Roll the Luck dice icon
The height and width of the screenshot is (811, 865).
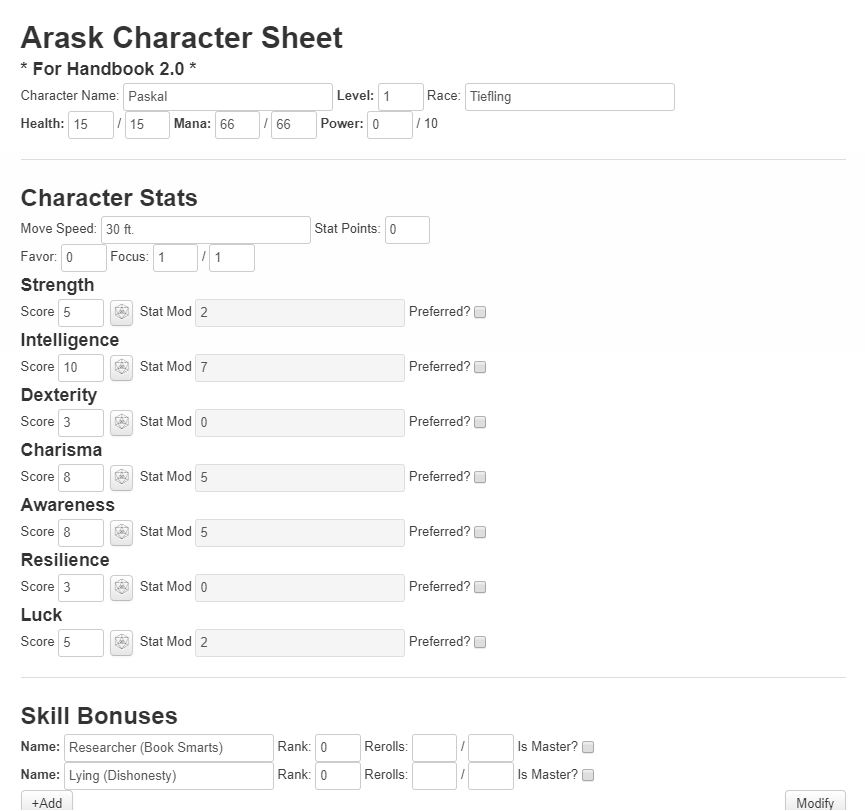[121, 643]
